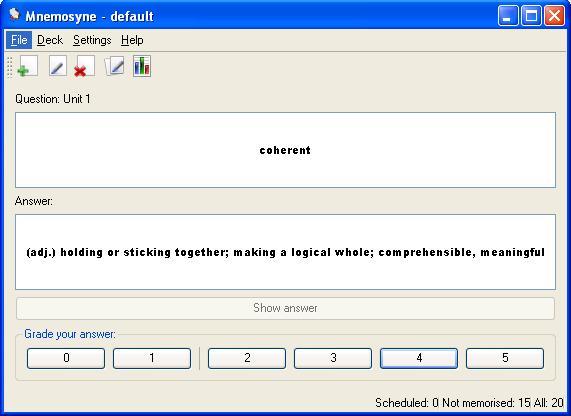Click the toolbar drag handle grip
The width and height of the screenshot is (571, 416).
[10, 67]
